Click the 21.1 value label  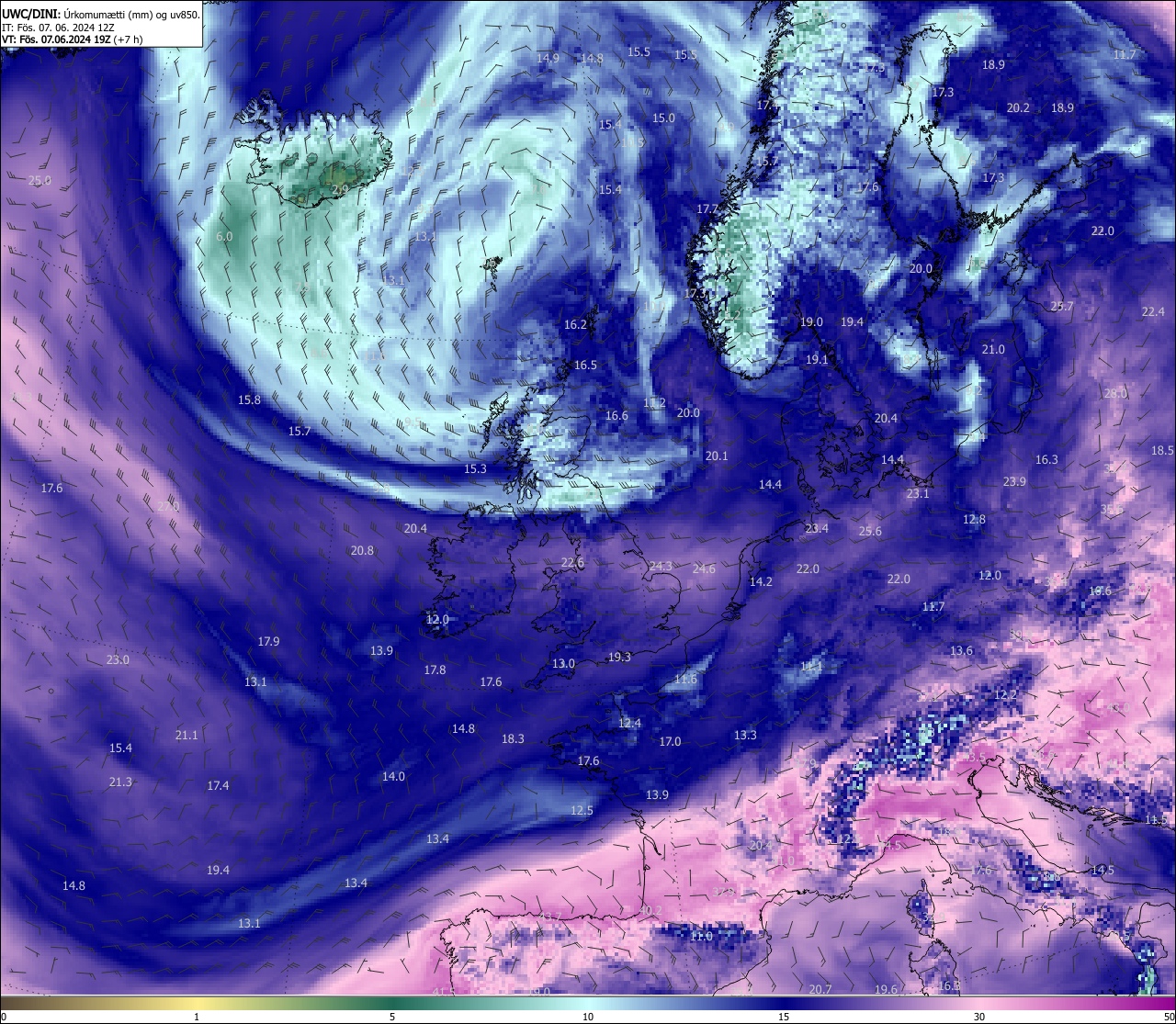click(x=187, y=735)
